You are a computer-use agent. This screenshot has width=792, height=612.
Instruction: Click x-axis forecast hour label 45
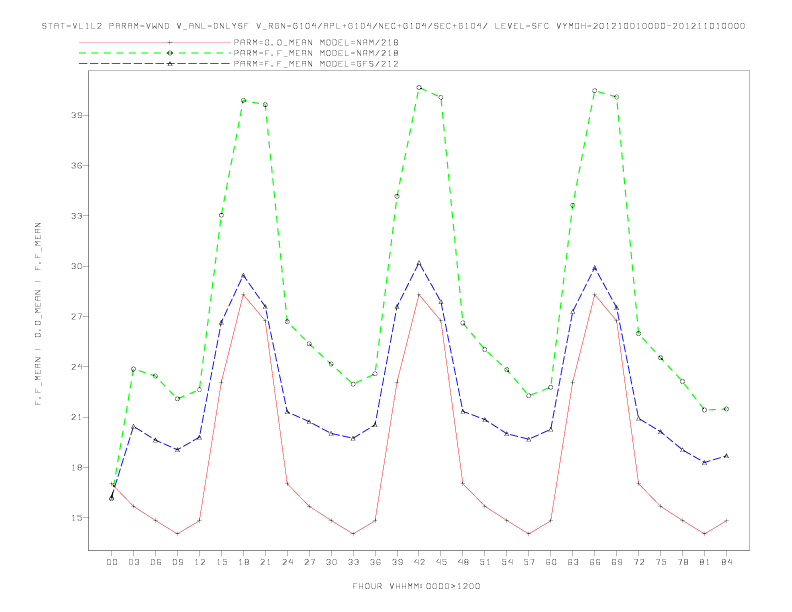(441, 562)
